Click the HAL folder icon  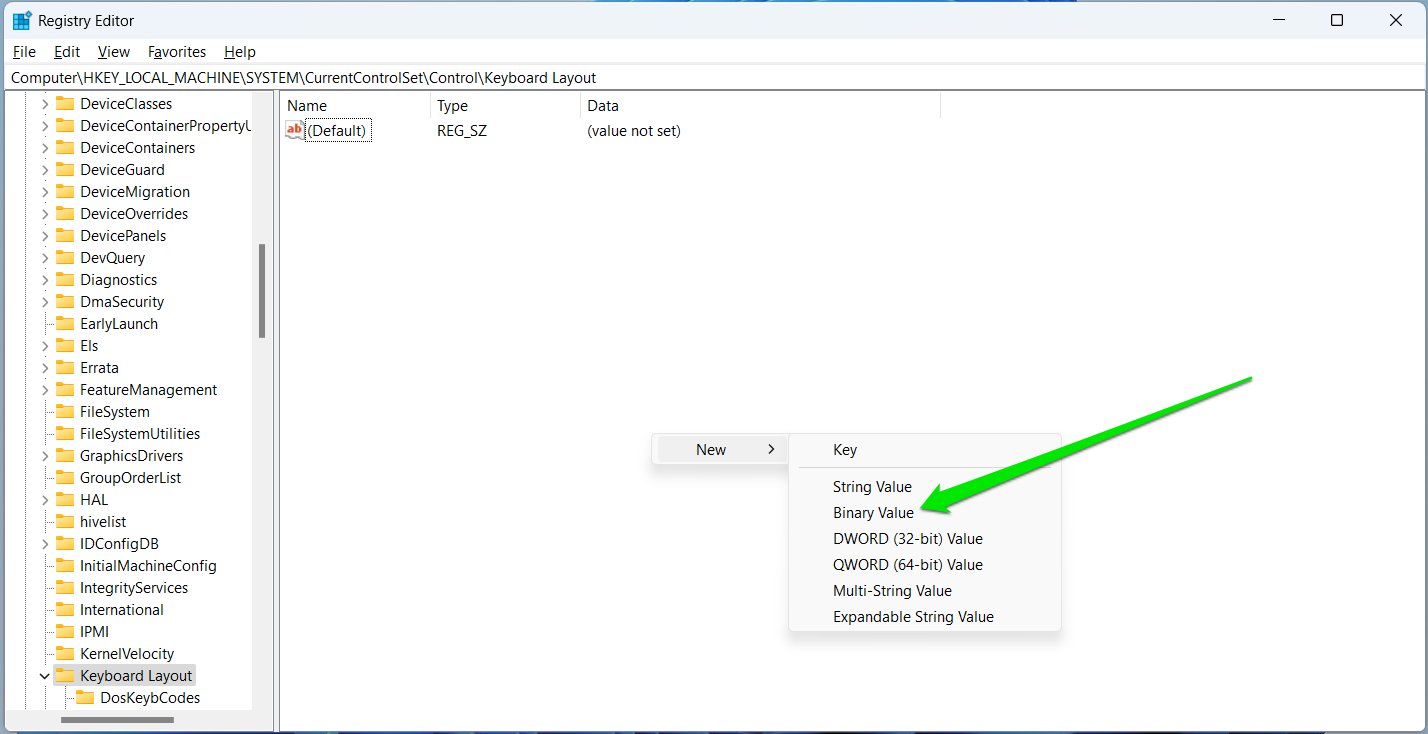[64, 499]
